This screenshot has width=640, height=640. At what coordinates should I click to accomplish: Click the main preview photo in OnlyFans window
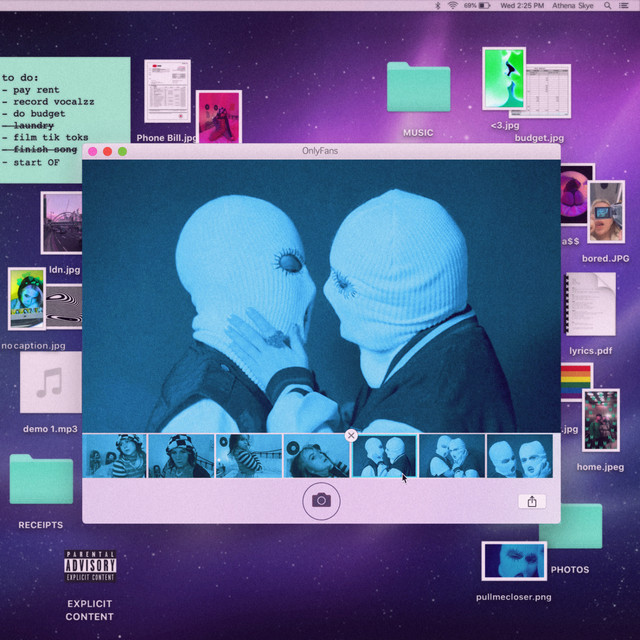321,296
